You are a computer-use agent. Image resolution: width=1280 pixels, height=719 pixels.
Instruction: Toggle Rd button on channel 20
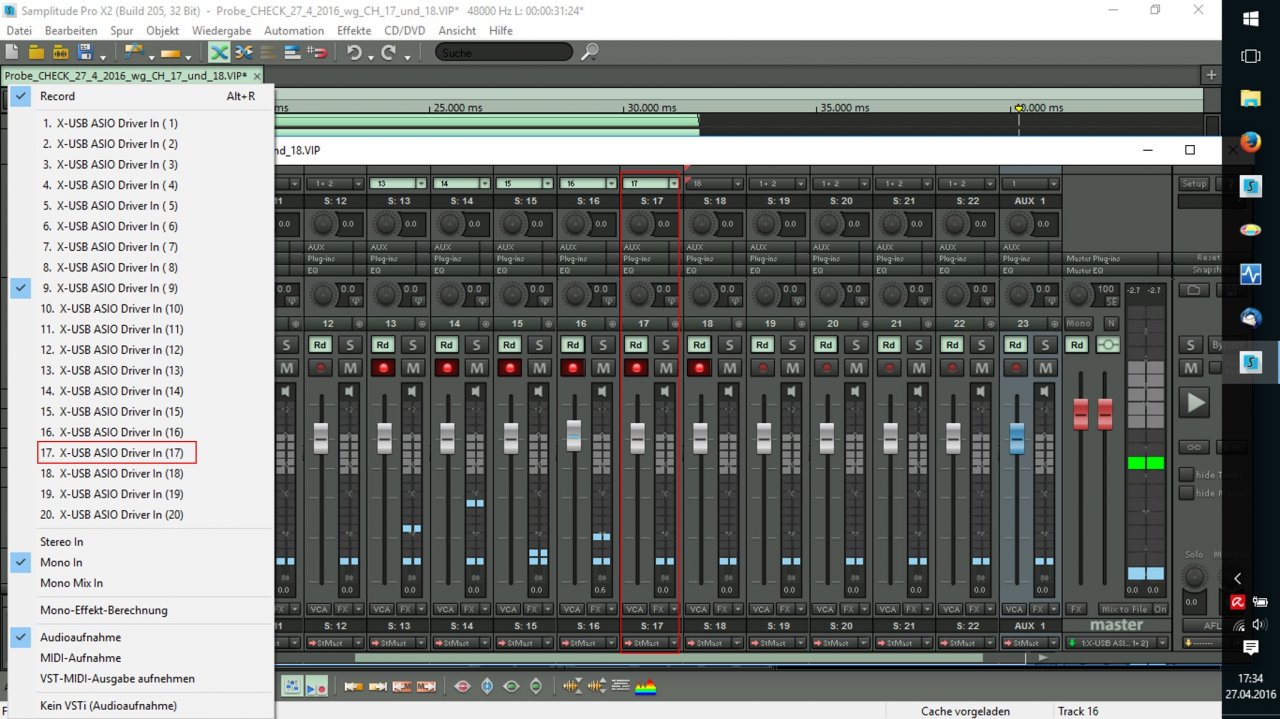tap(826, 345)
